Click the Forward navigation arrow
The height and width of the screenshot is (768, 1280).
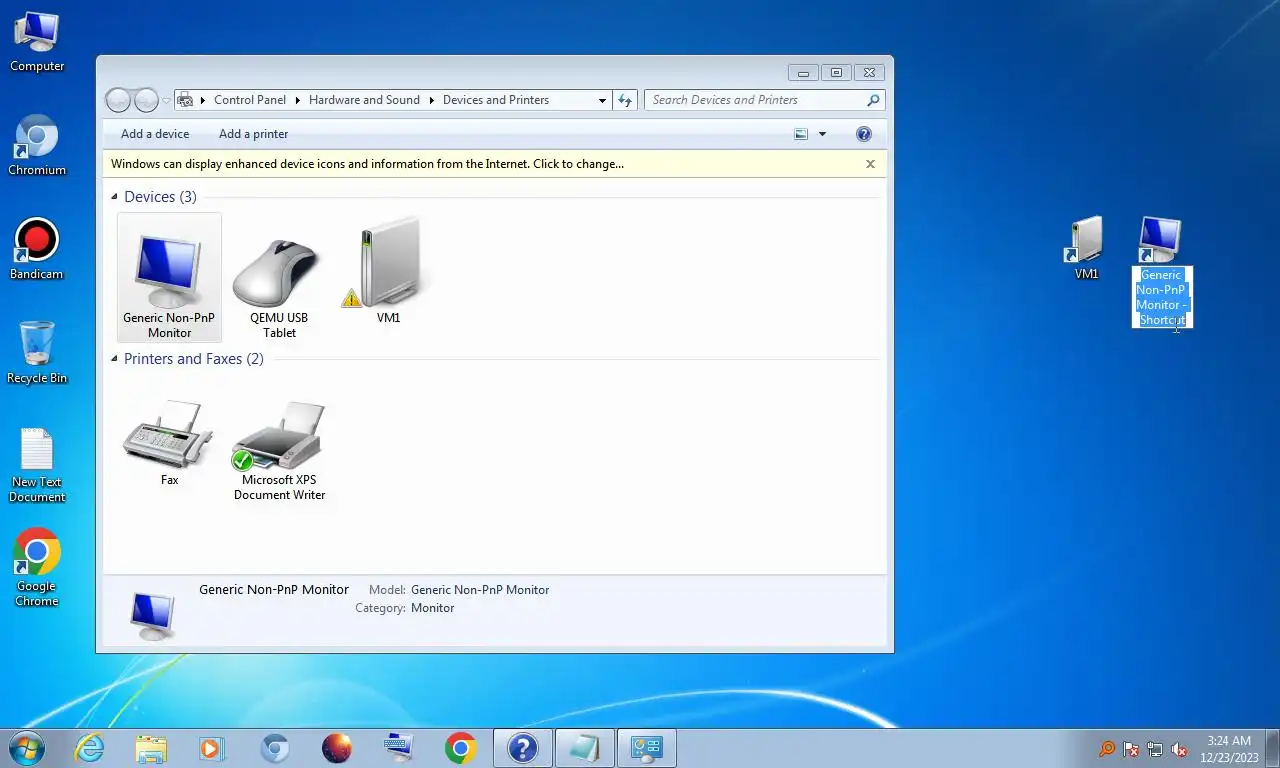(146, 100)
